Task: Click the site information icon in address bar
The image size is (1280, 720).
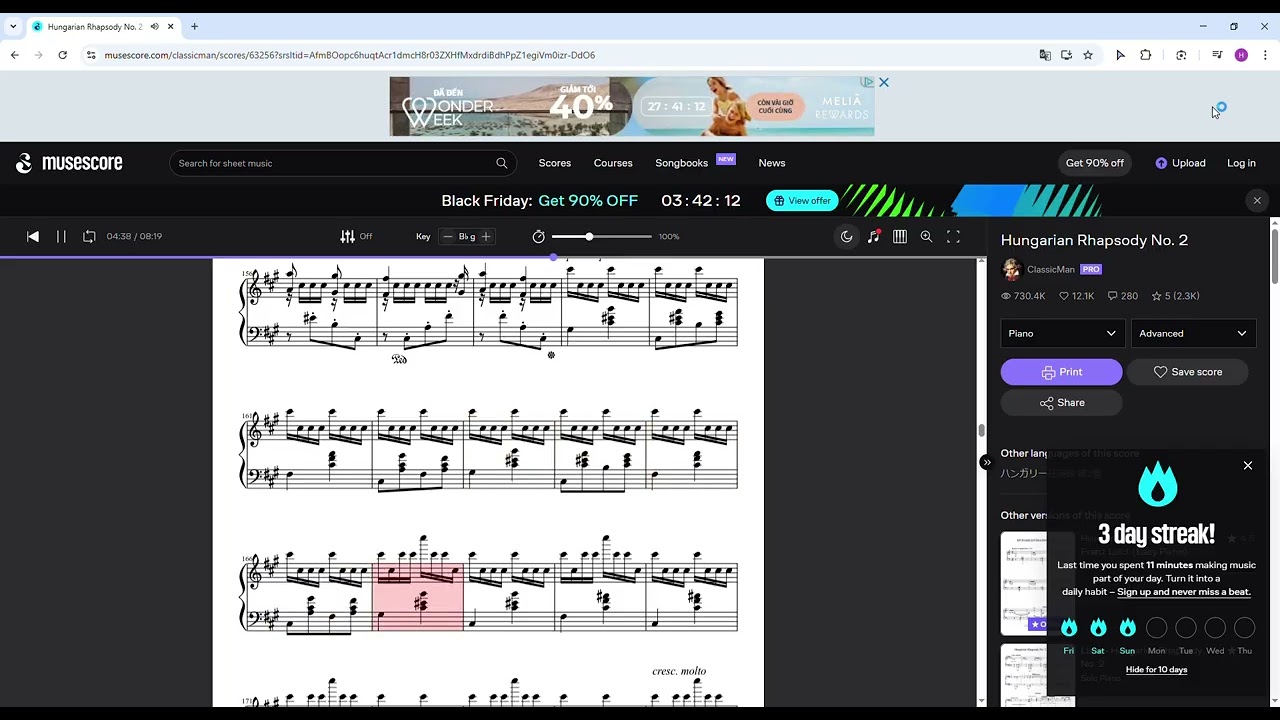Action: [x=91, y=55]
